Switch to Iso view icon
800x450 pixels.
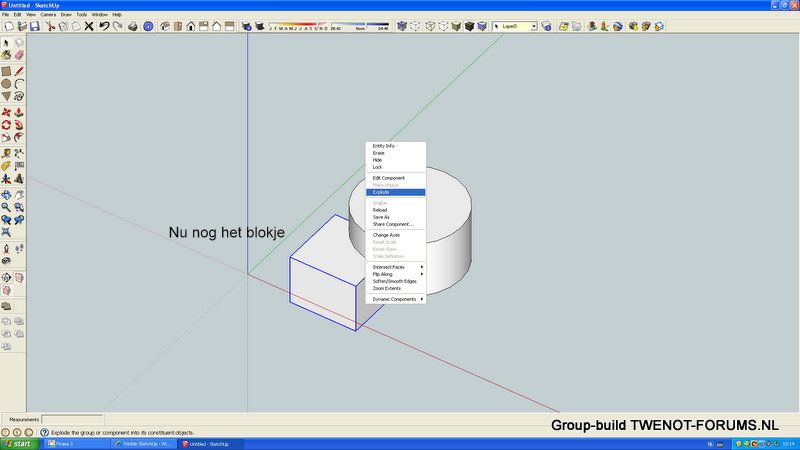(165, 26)
